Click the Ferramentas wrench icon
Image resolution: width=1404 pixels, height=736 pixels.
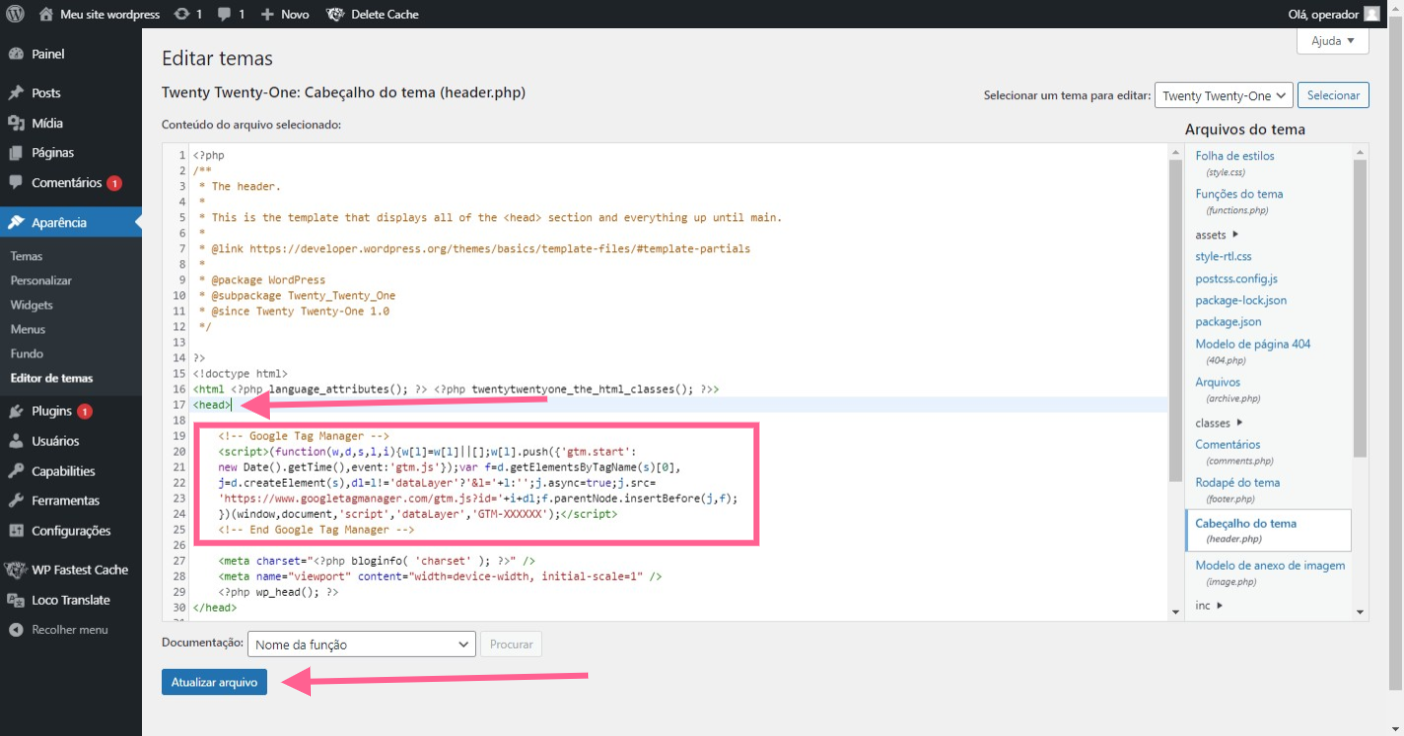click(x=15, y=500)
